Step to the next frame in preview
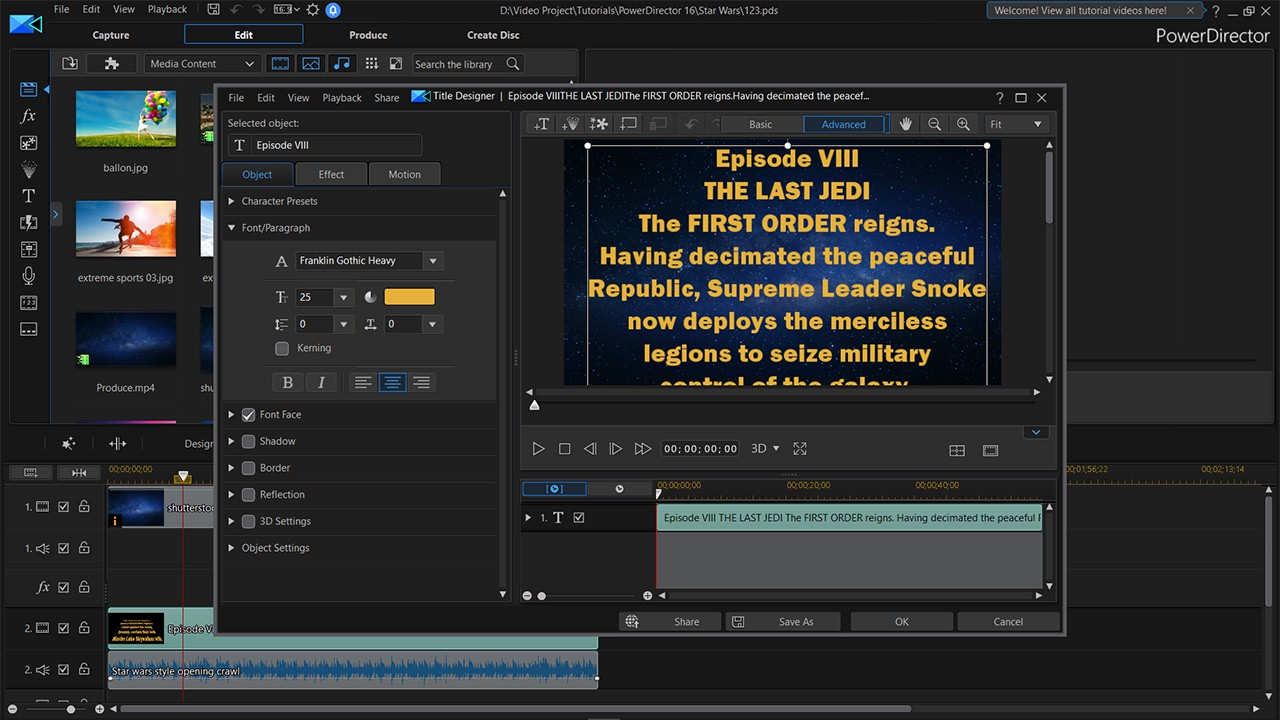Screen dimensions: 1280x720 (616, 449)
